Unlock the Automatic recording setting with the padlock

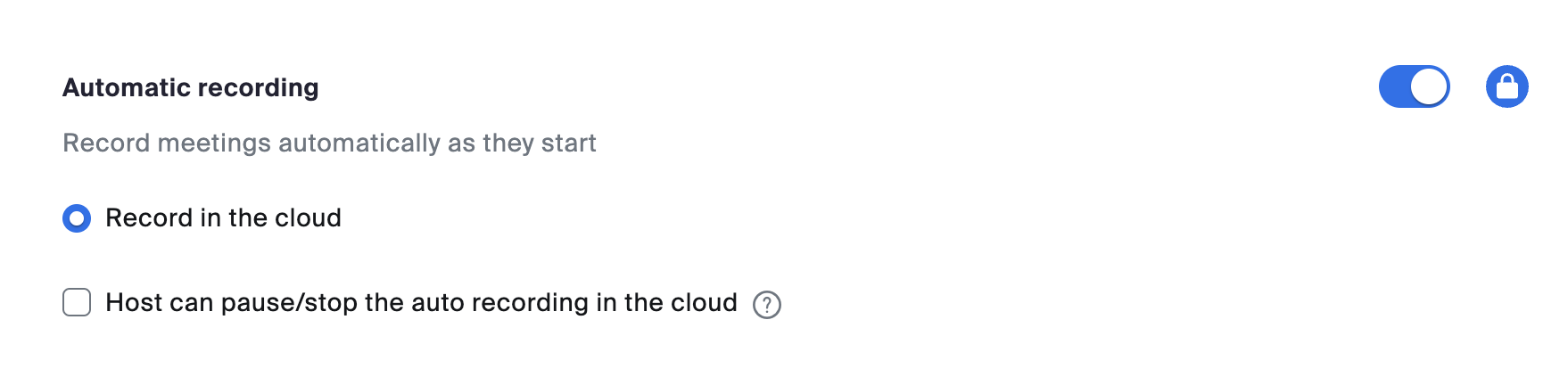coord(1506,86)
